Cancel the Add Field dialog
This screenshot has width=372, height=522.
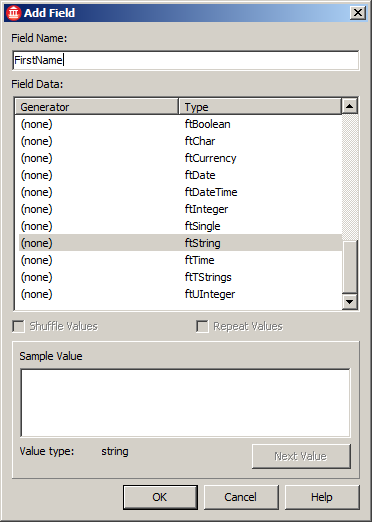241,497
